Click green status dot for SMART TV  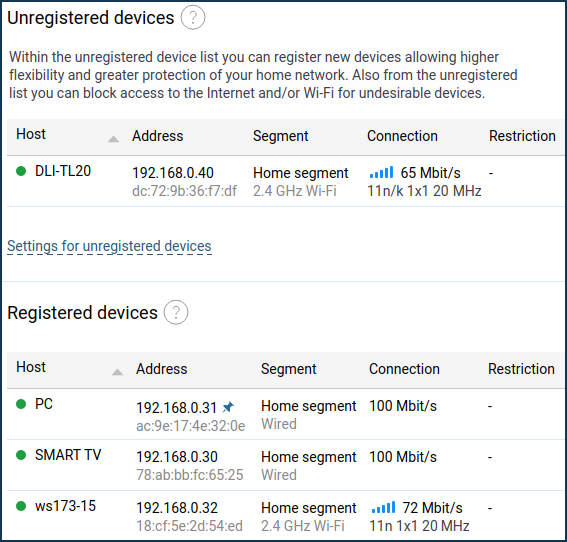tap(21, 455)
